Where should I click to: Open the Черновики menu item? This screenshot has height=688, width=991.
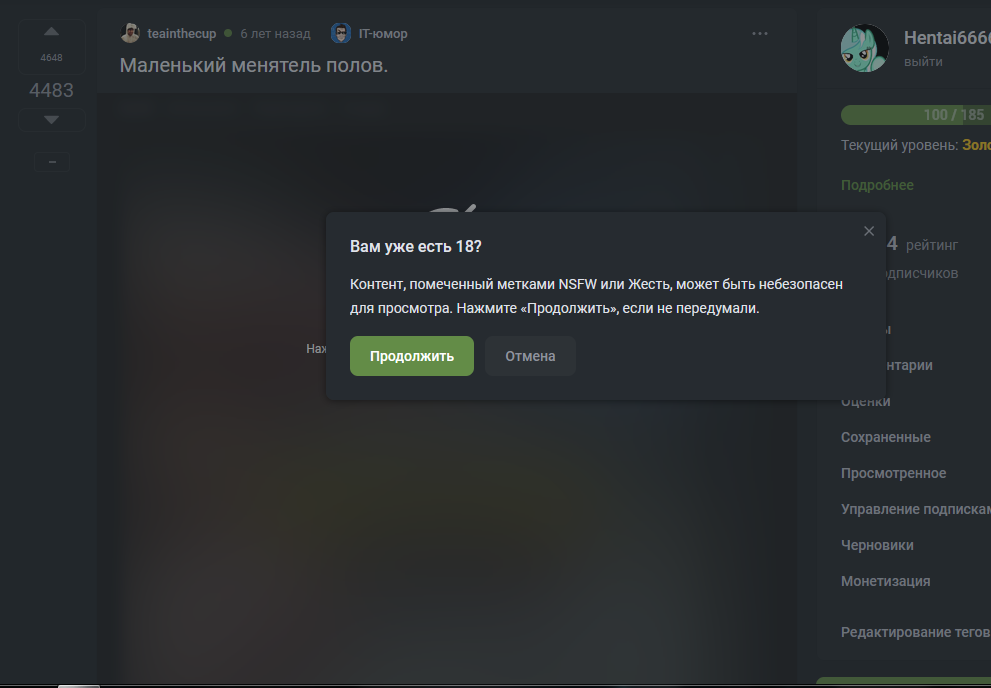coord(877,545)
